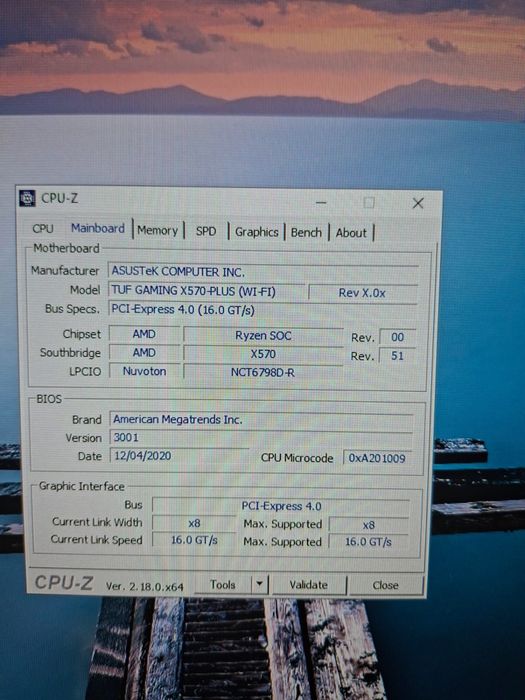Click the Tools button
This screenshot has width=525, height=700.
[x=222, y=585]
